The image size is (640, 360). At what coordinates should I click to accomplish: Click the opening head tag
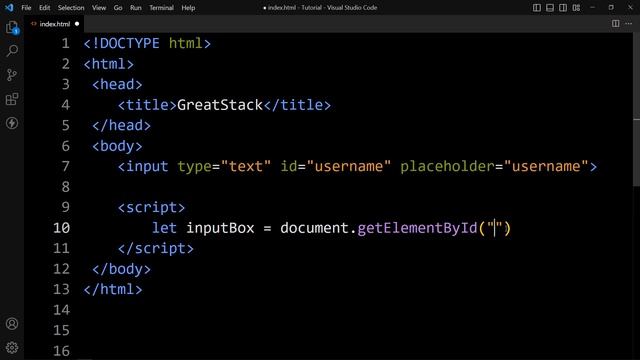click(x=117, y=84)
